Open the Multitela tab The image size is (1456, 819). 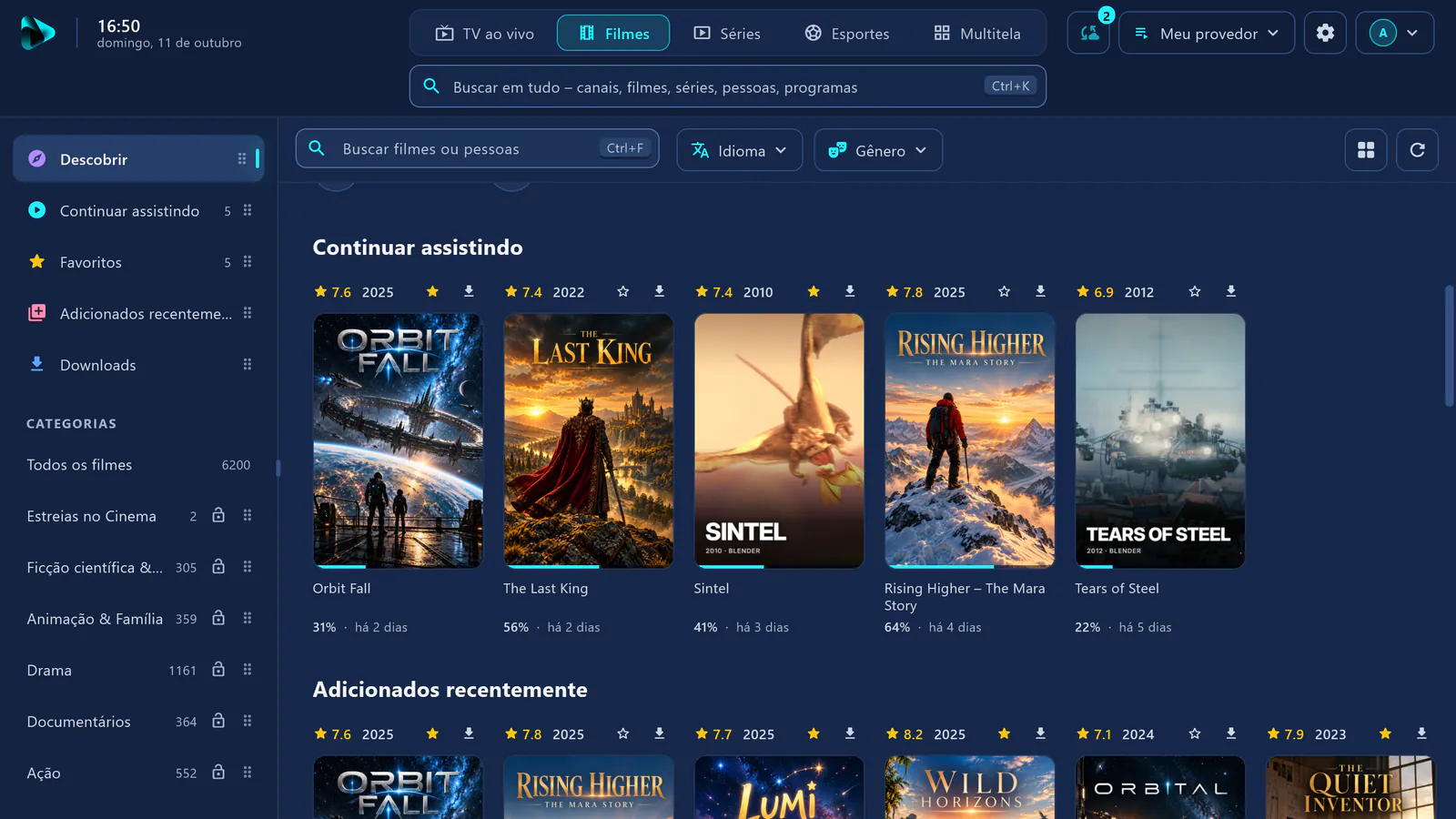coord(977,33)
